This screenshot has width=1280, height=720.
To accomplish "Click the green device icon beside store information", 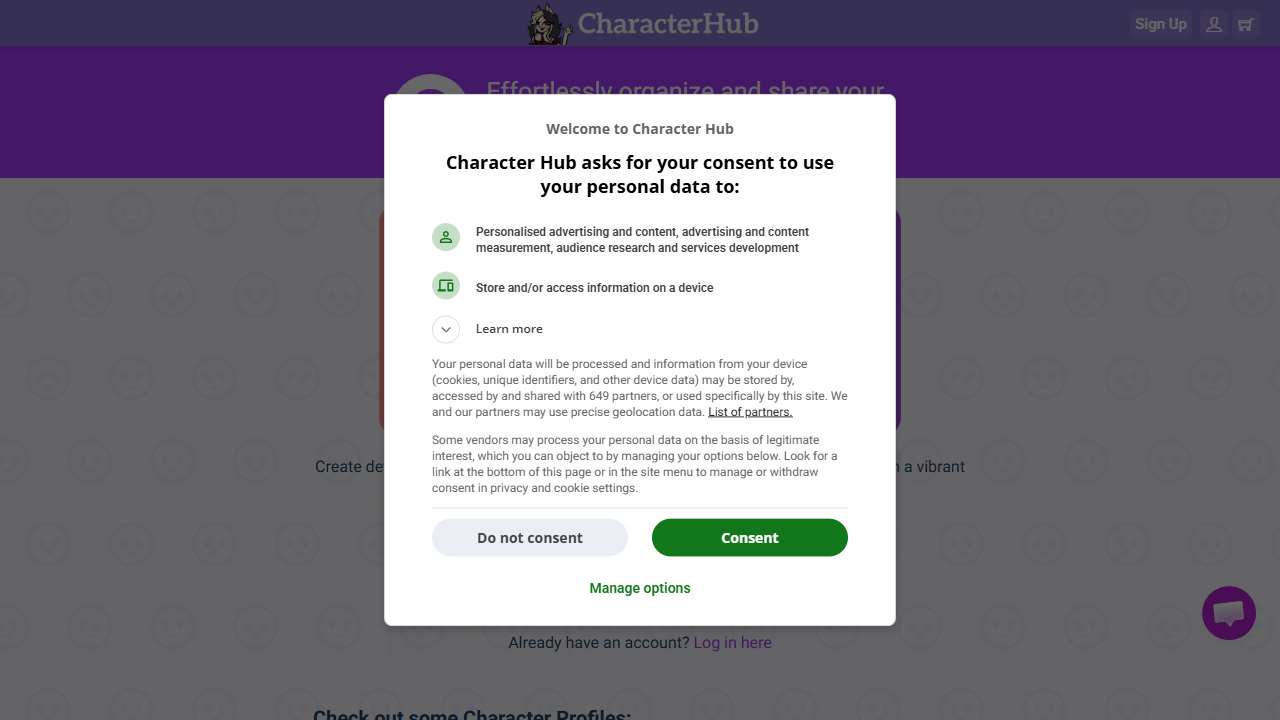I will [446, 285].
